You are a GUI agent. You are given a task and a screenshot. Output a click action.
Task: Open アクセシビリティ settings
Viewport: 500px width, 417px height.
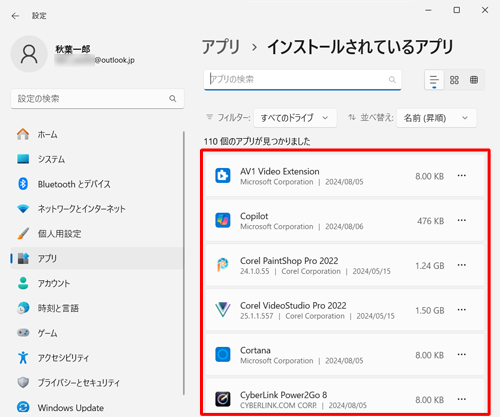click(97, 358)
